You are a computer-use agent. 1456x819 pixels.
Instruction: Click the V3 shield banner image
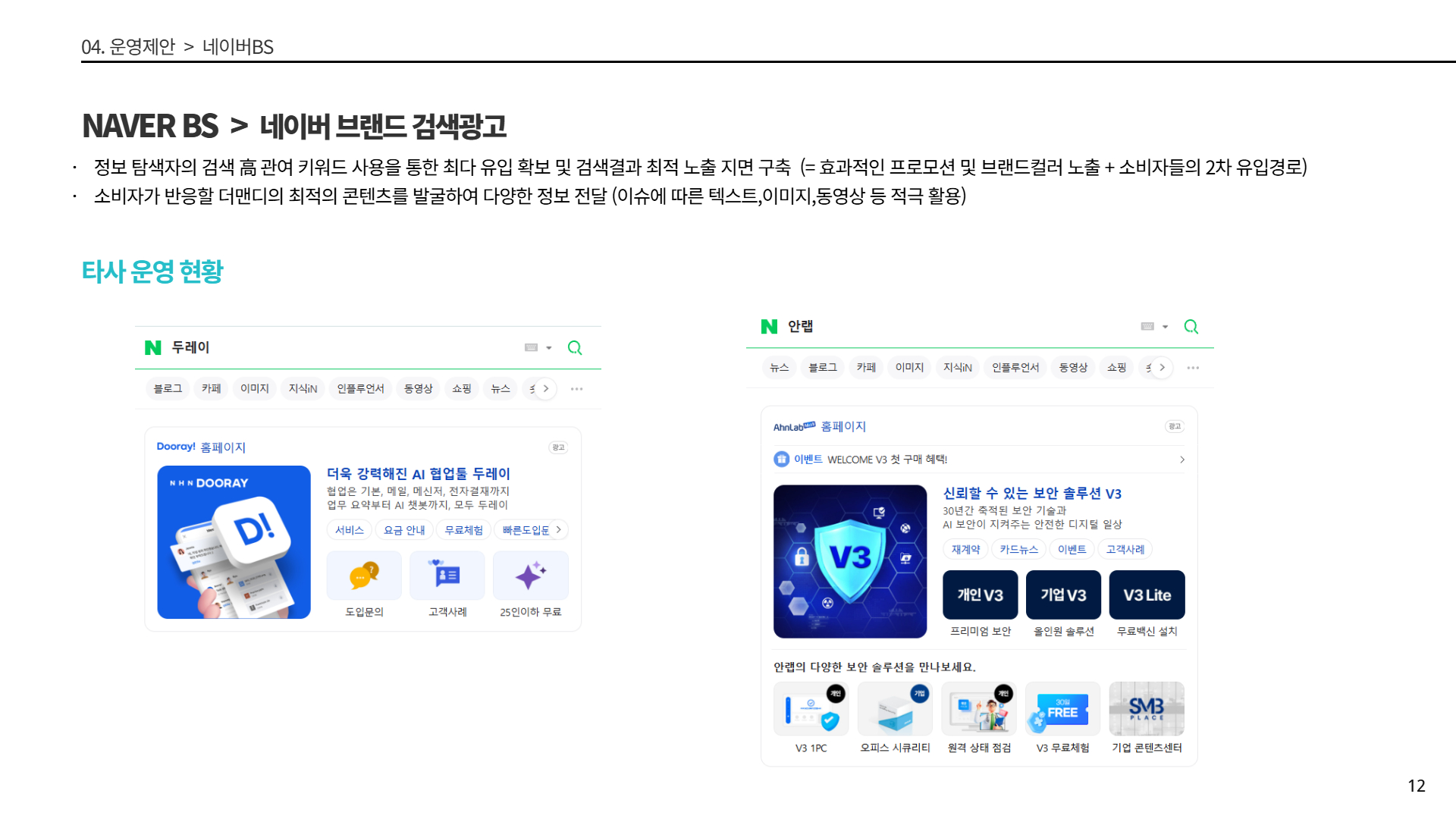(x=849, y=561)
